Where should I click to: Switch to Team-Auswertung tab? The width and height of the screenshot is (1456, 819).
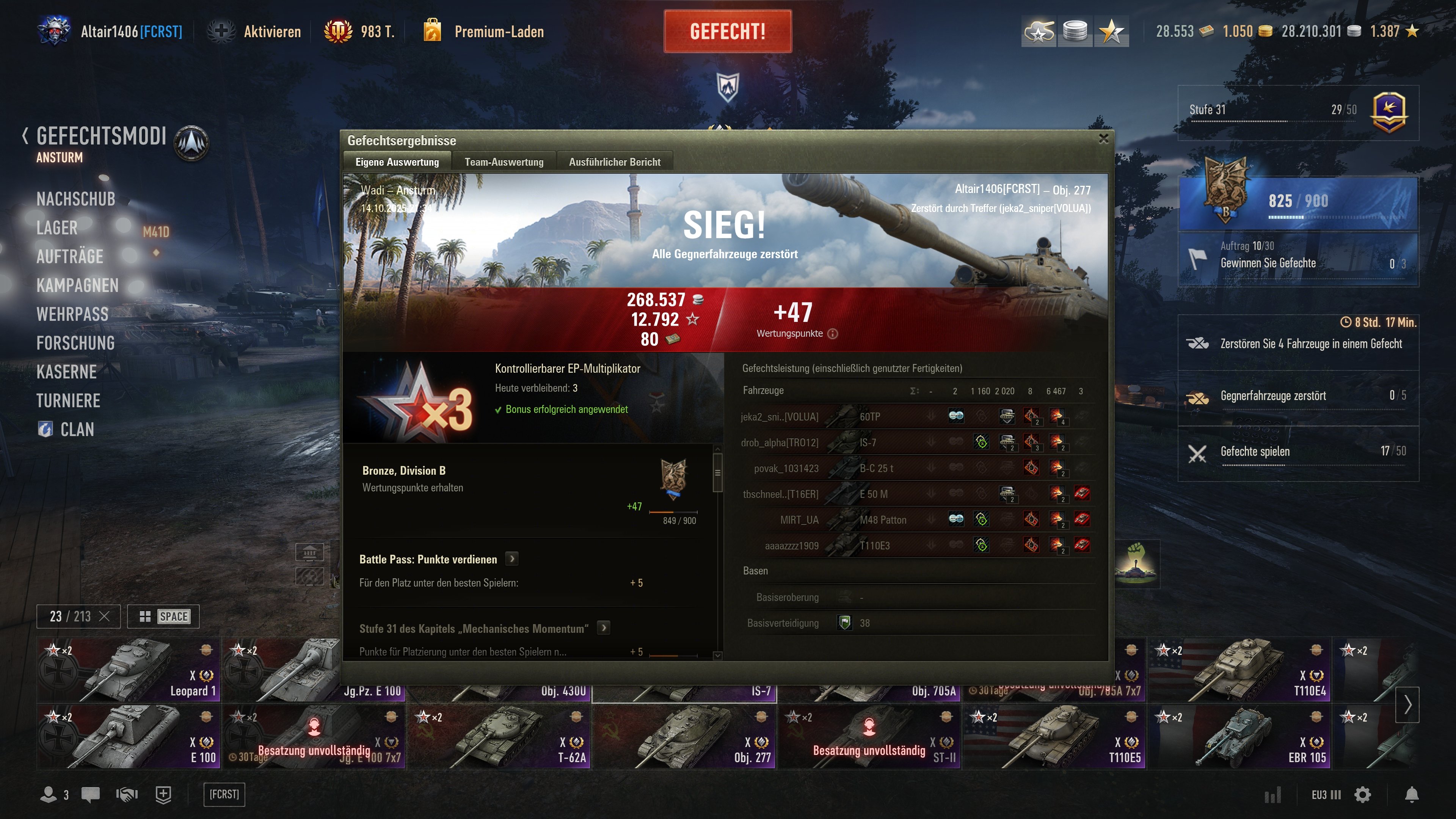pyautogui.click(x=504, y=162)
